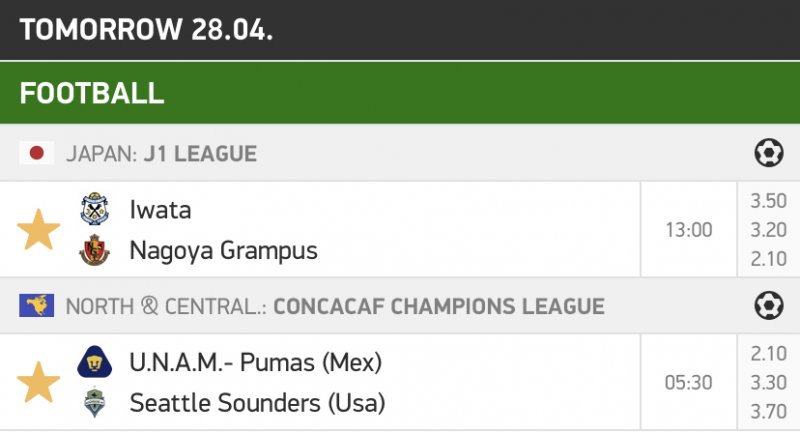Open the JAPAN: J1 LEAGUE competition link
800x433 pixels.
click(x=161, y=154)
